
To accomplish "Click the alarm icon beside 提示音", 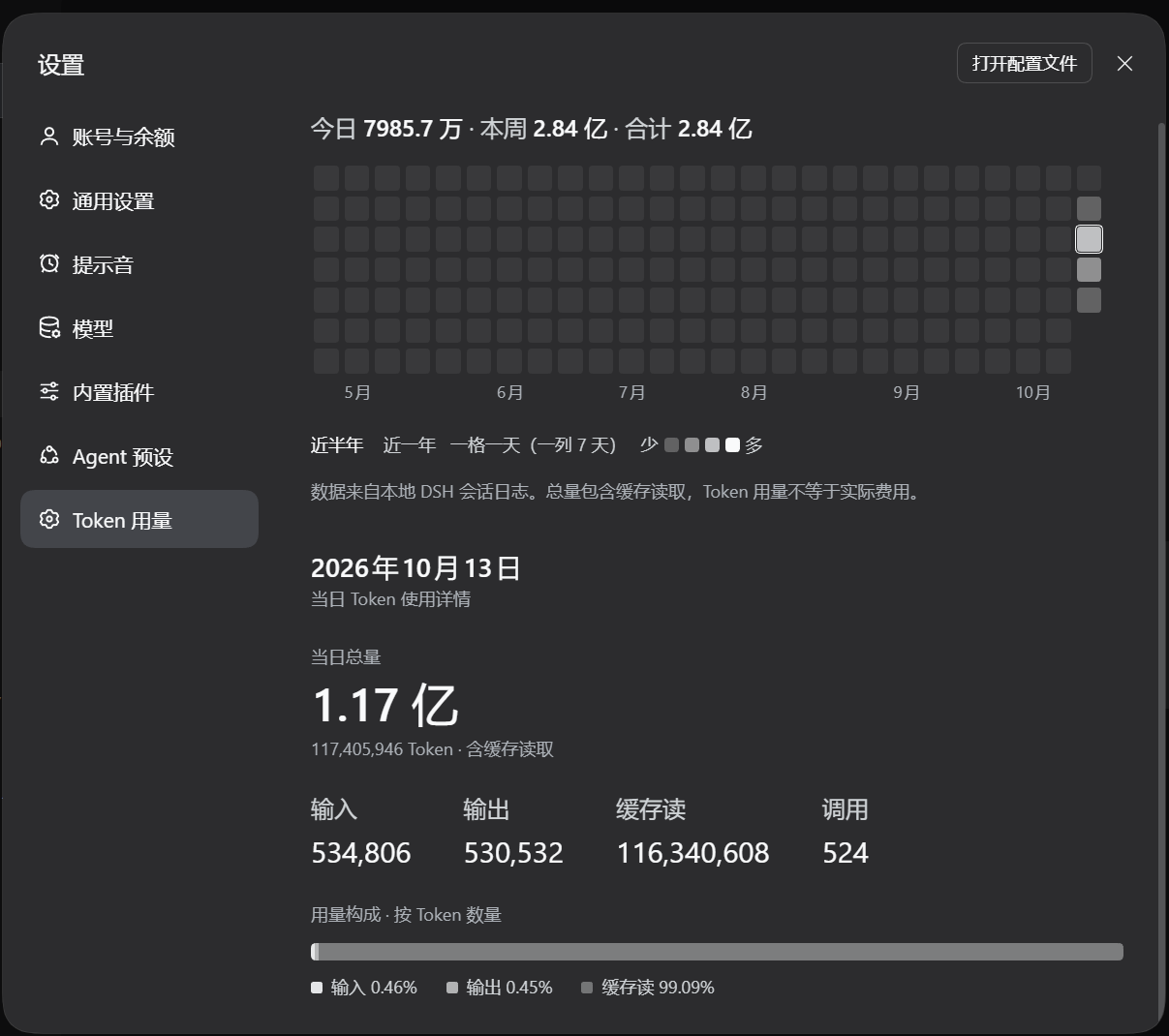I will 48,264.
